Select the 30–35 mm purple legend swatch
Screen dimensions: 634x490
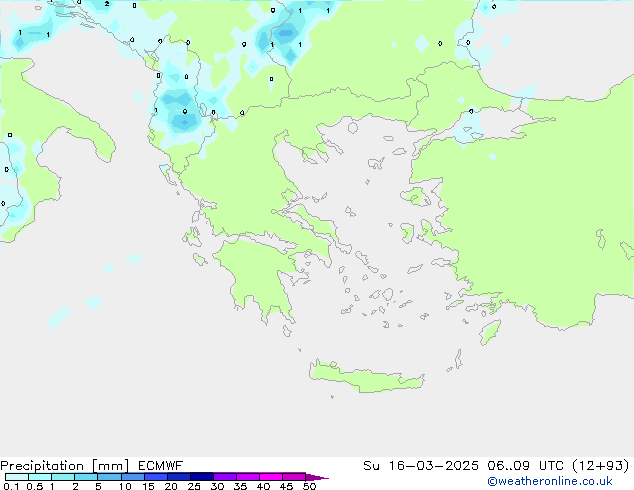(225, 477)
